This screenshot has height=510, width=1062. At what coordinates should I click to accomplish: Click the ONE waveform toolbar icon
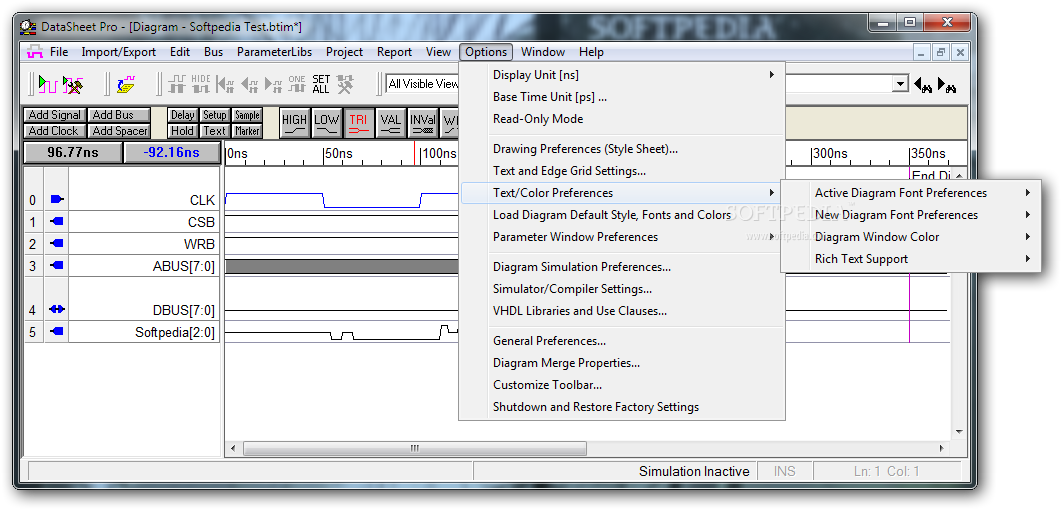[297, 84]
